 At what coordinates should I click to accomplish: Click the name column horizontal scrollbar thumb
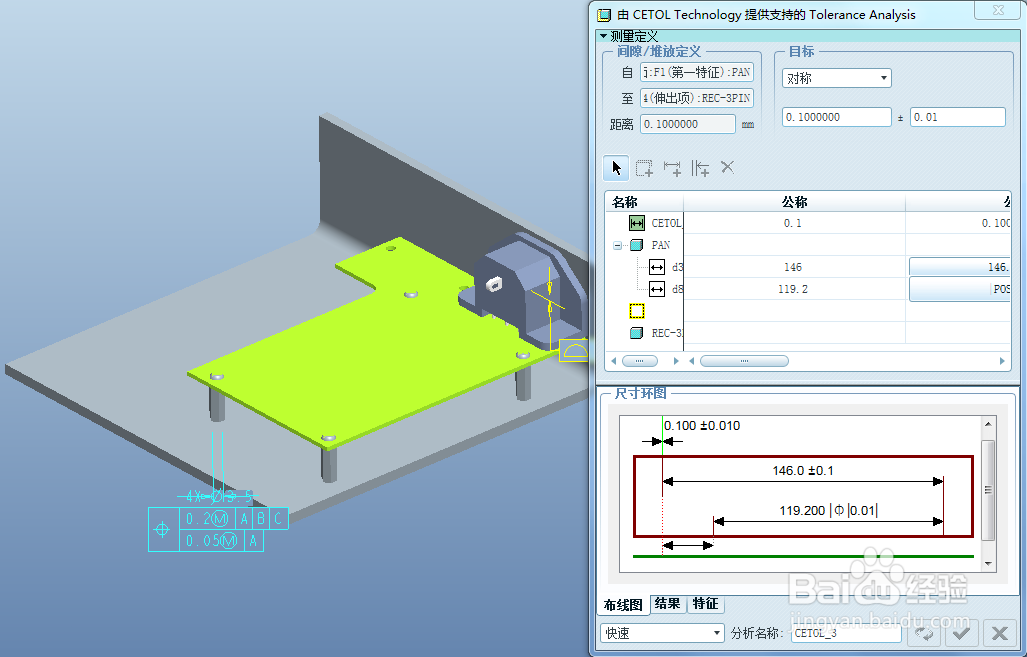point(640,361)
